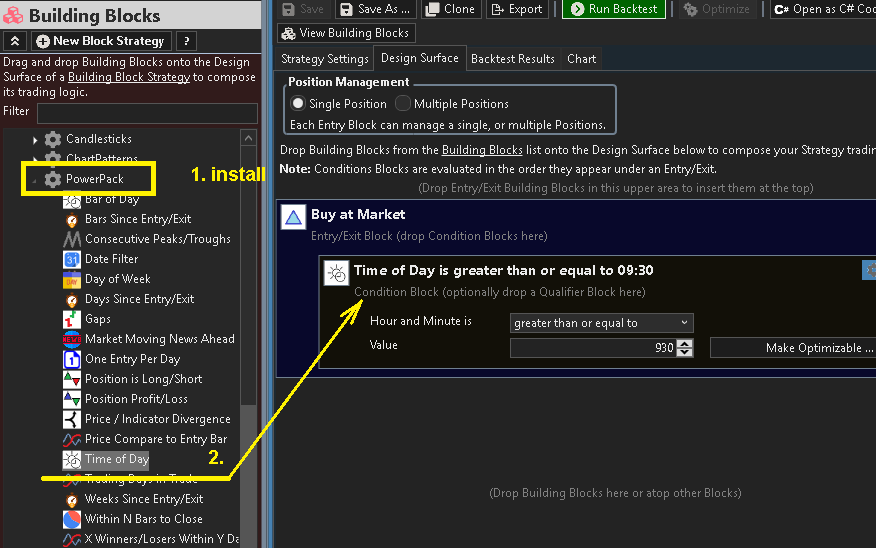
Task: Expand the Candlesticks tree node
Action: point(36,139)
